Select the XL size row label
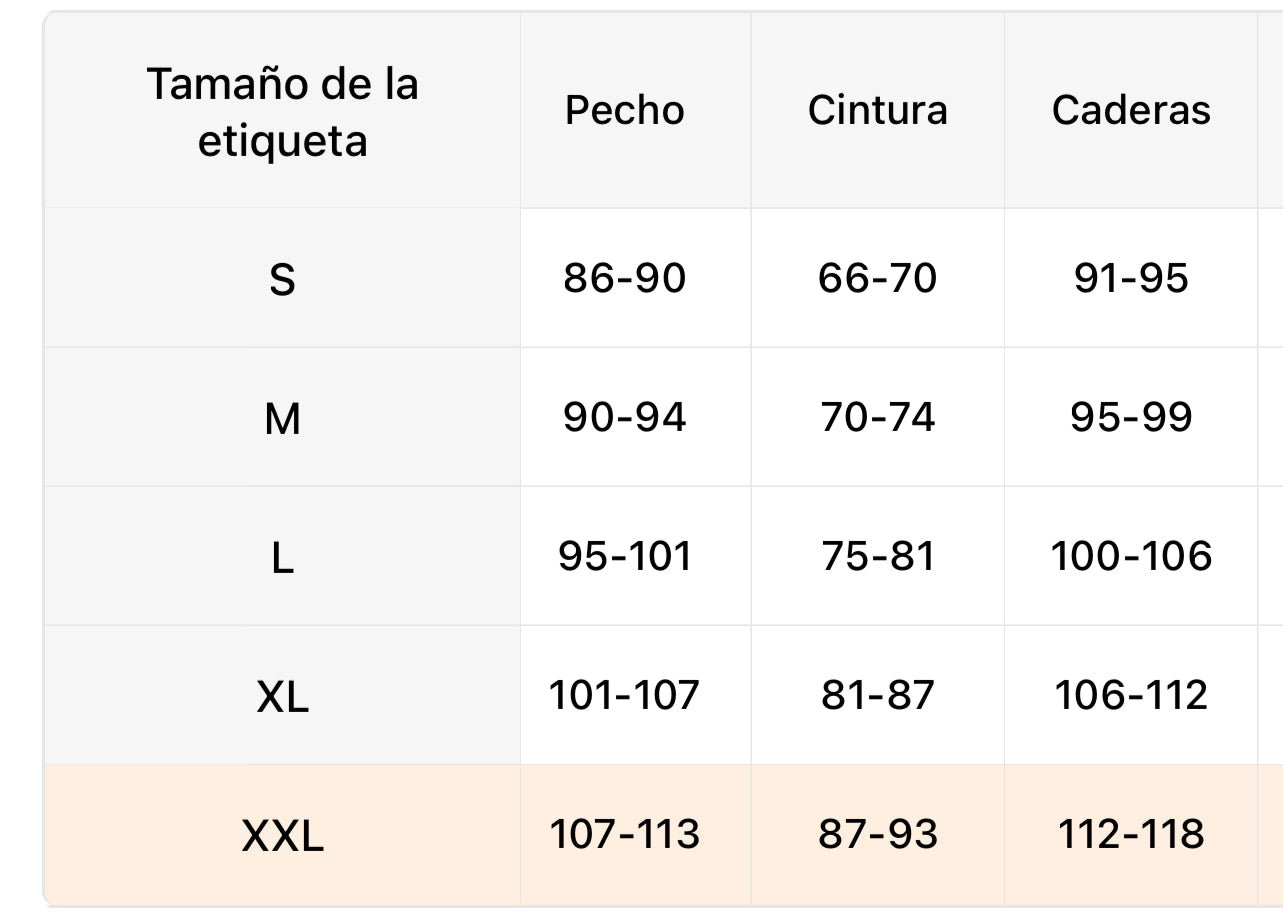The width and height of the screenshot is (1284, 913). pyautogui.click(x=282, y=696)
